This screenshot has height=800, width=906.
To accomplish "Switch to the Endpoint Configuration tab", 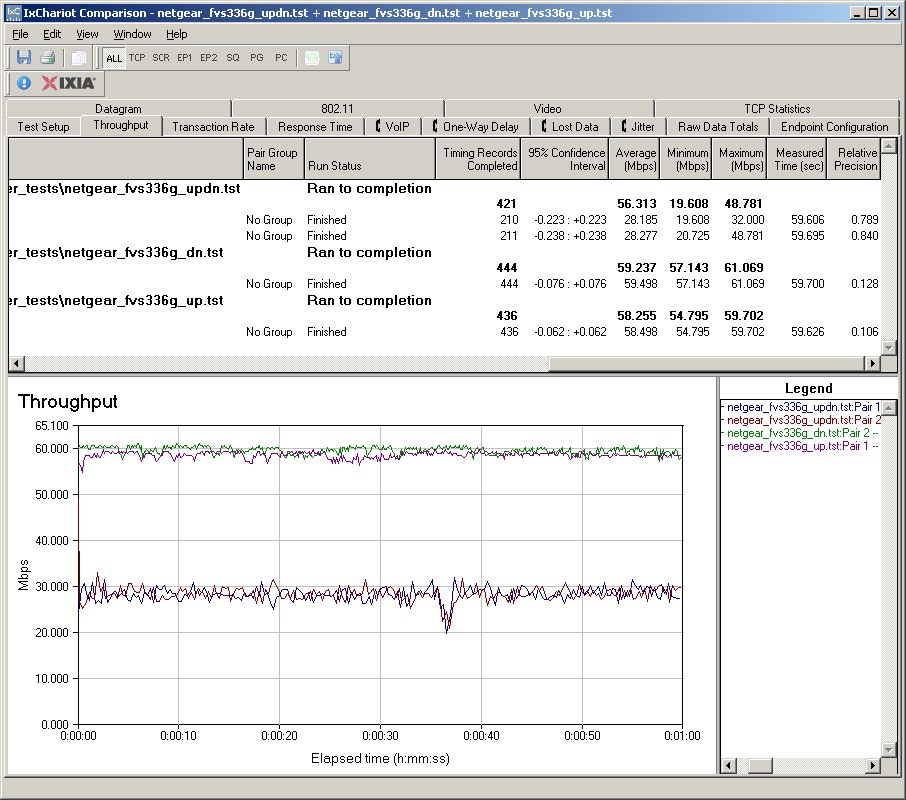I will 834,126.
